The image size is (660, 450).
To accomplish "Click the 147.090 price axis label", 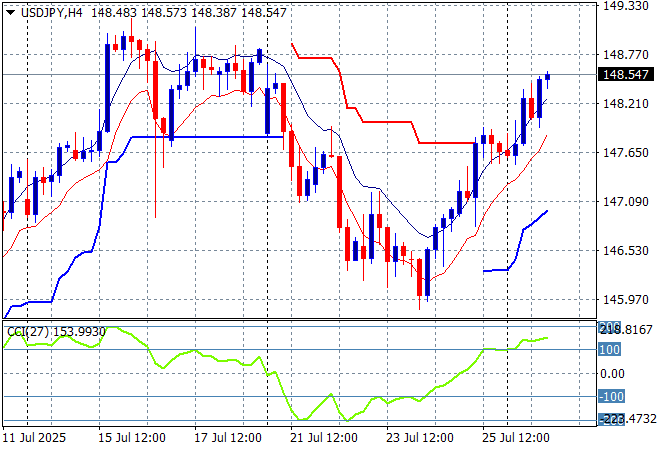I will [627, 201].
